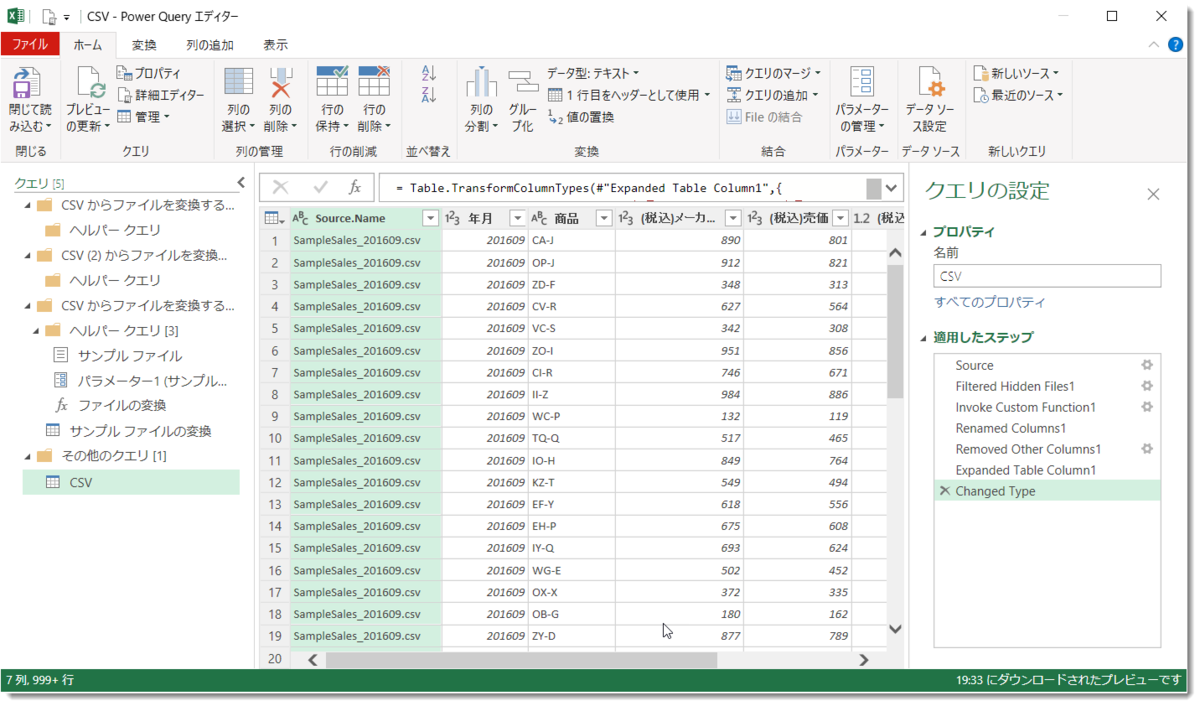Click the Manage Parameters (パラメーターの管理) icon
The image size is (1200, 706).
862,83
